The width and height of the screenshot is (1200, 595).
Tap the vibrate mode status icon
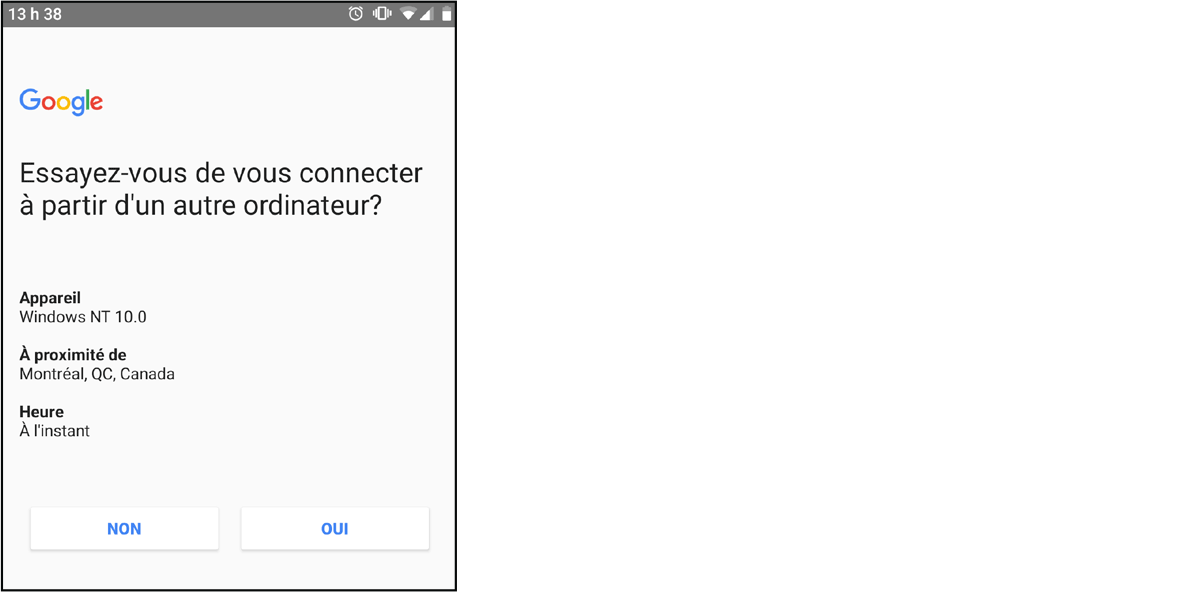tap(382, 14)
